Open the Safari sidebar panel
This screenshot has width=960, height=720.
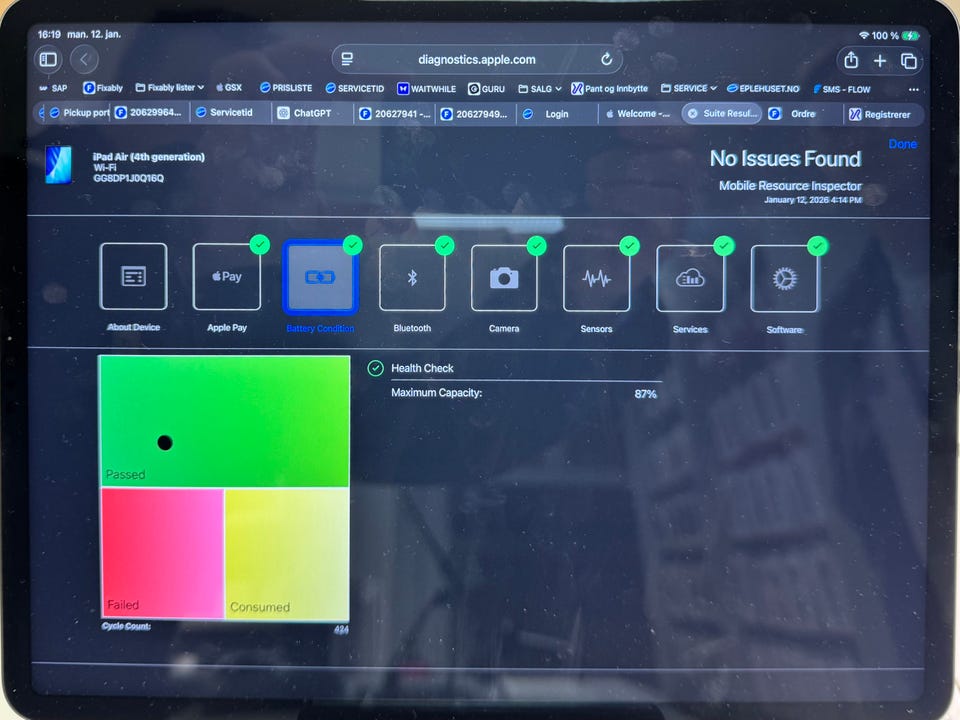48,59
